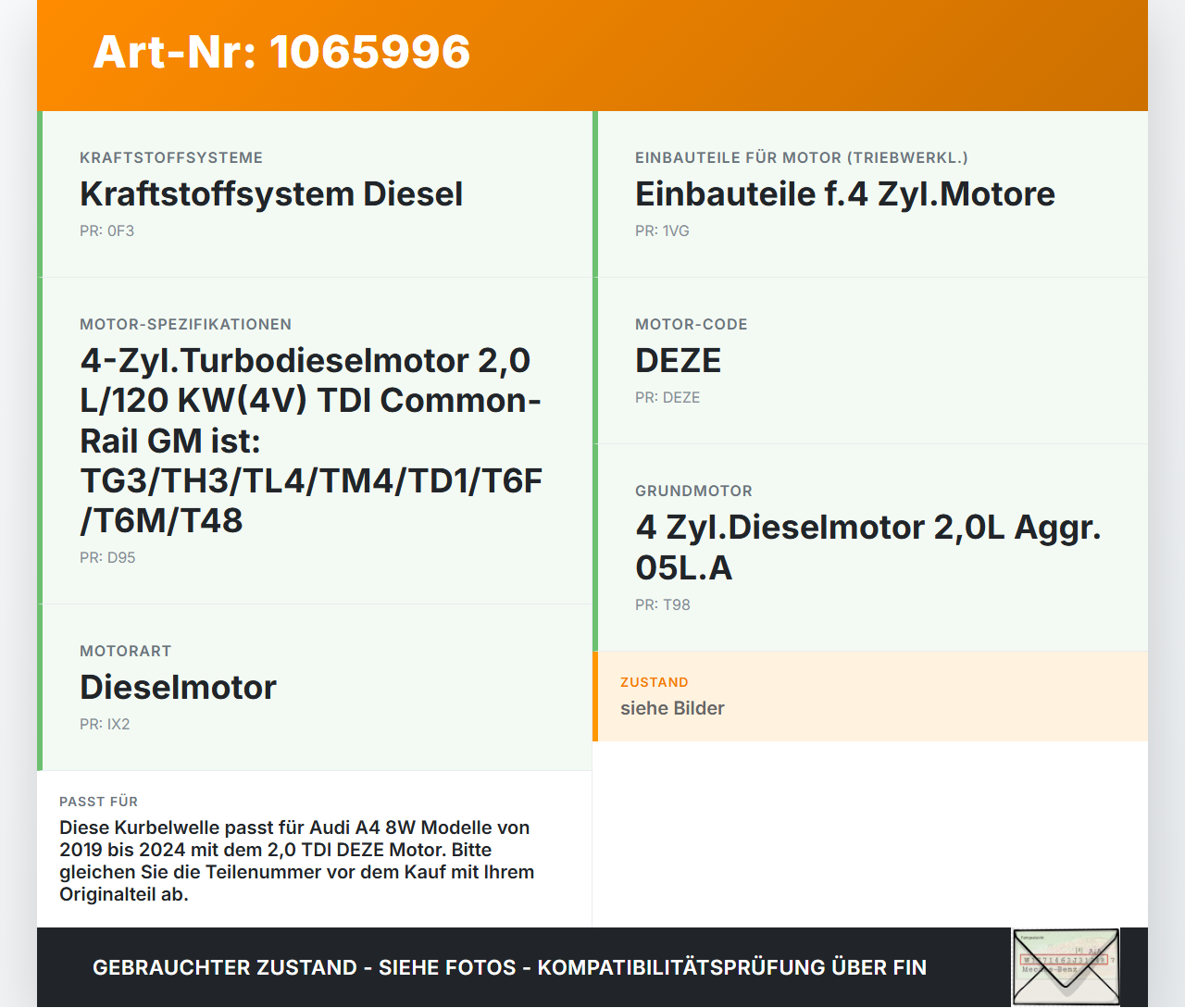Select 4 Zyl.Dieselmotor 2,0L Aggr. text
The image size is (1185, 1008).
pos(868,547)
